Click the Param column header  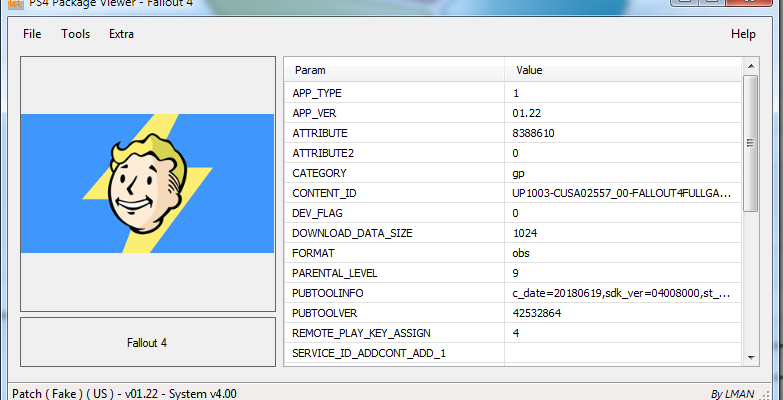tap(395, 70)
